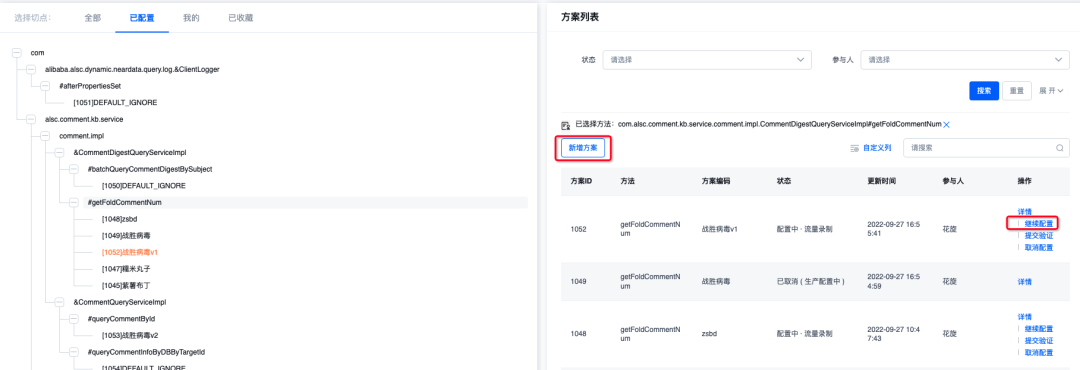Click 取消配置 for plan 1048
This screenshot has width=1080, height=370.
coord(1038,353)
